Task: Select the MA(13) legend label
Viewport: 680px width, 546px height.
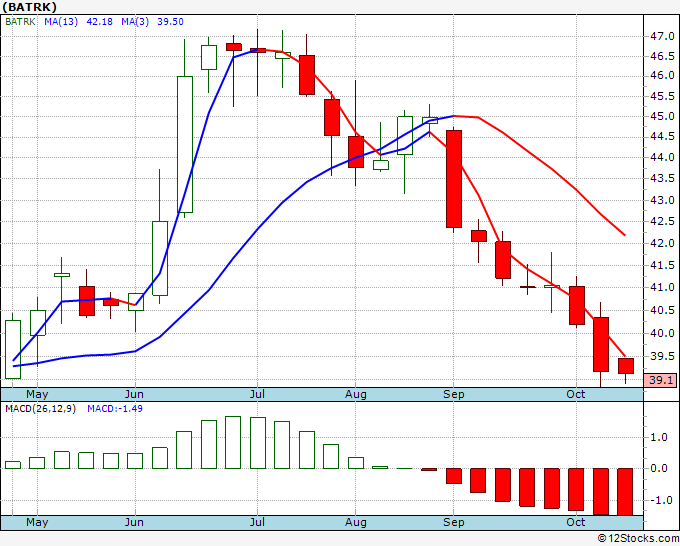Action: point(61,22)
